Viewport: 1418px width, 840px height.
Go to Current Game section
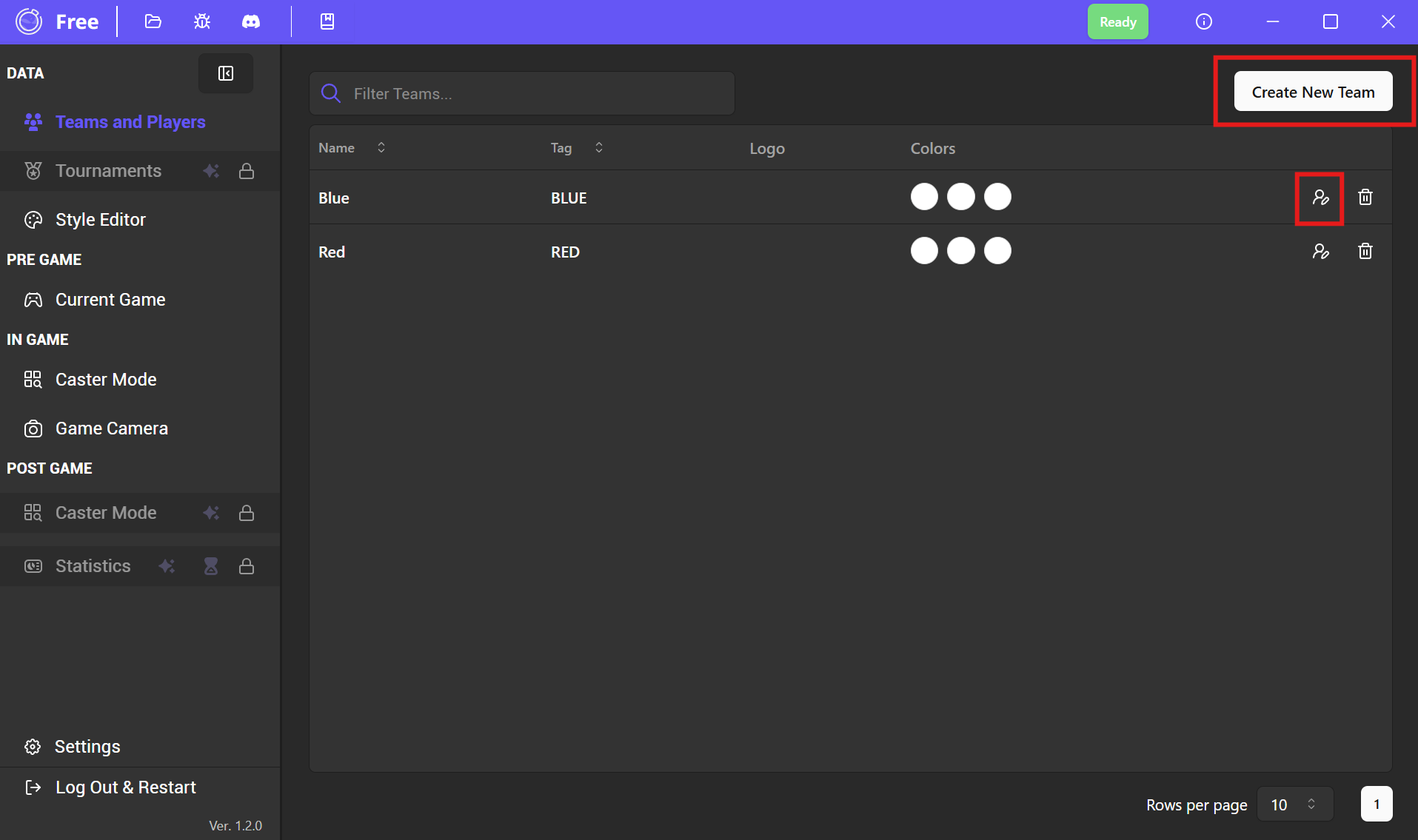(x=110, y=300)
